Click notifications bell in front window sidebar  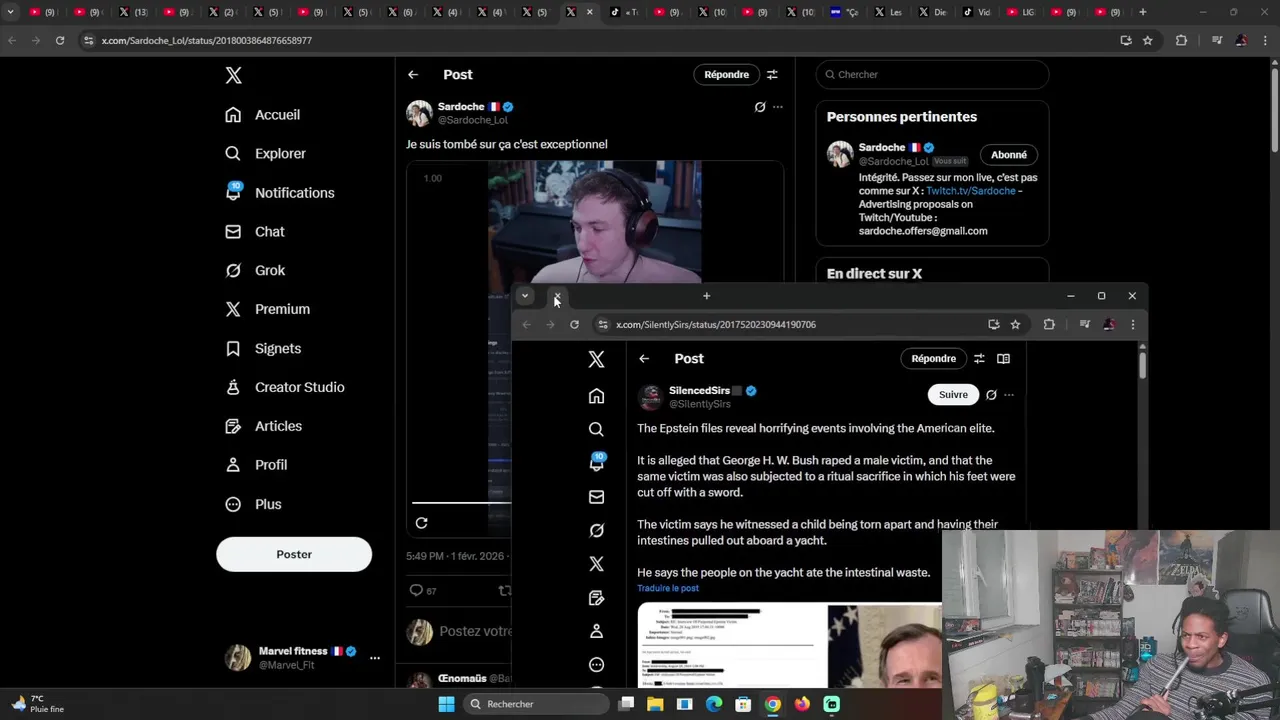(x=596, y=463)
